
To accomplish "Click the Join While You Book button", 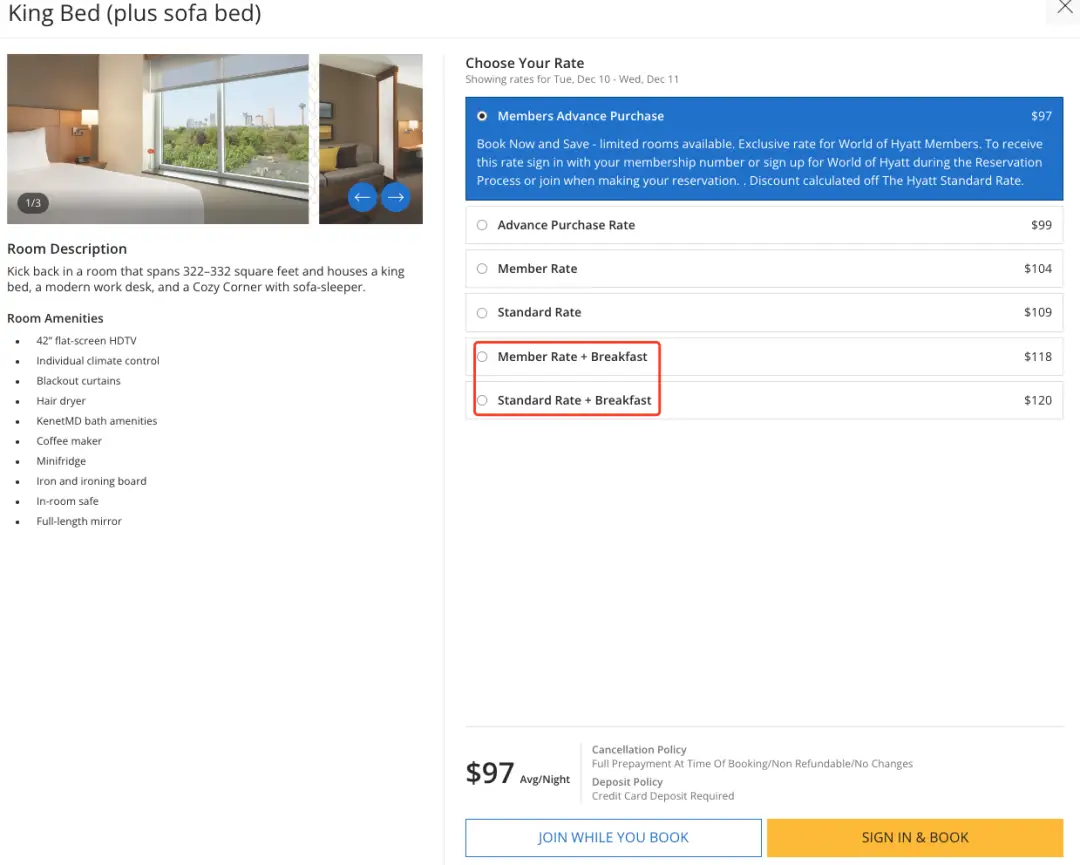I will click(613, 837).
